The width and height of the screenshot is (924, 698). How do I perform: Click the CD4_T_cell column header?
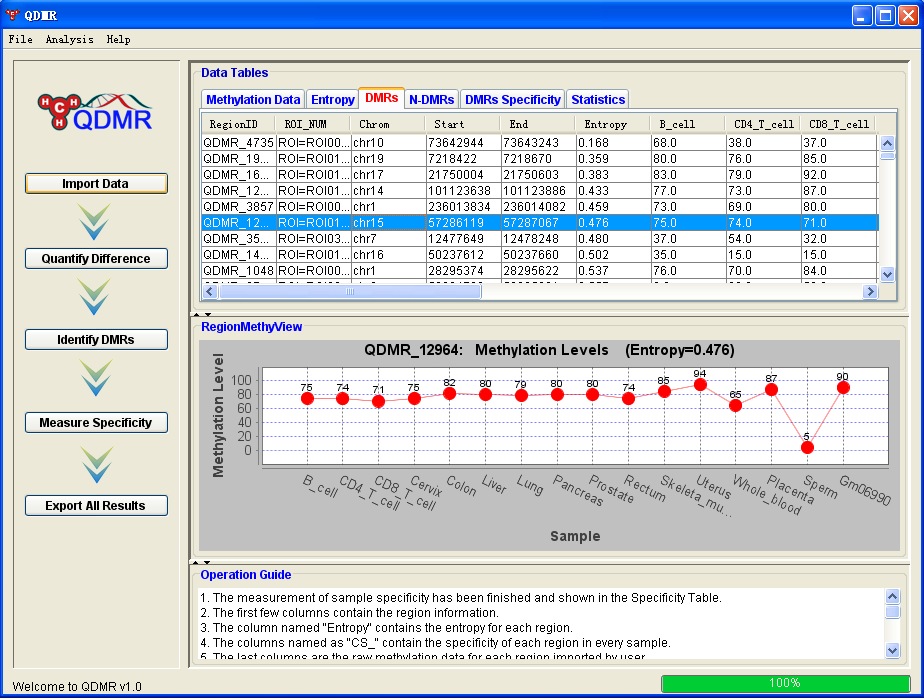pyautogui.click(x=763, y=124)
